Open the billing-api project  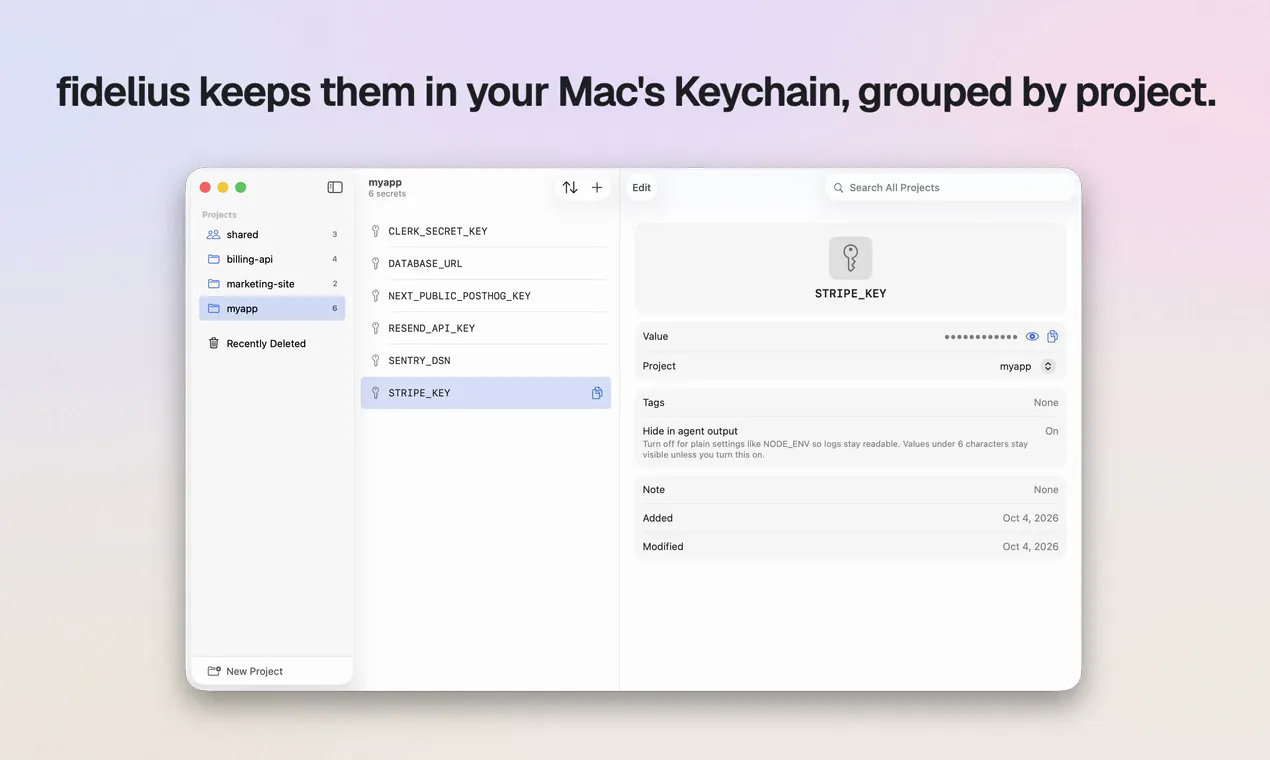tap(272, 259)
